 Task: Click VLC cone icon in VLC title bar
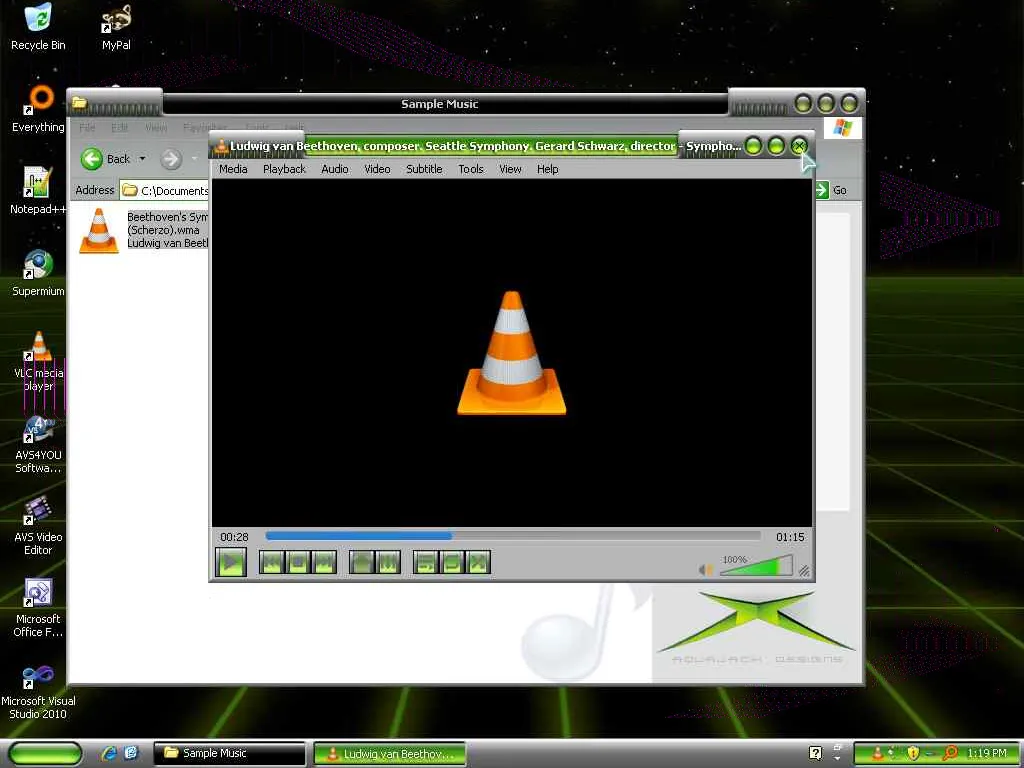(221, 146)
